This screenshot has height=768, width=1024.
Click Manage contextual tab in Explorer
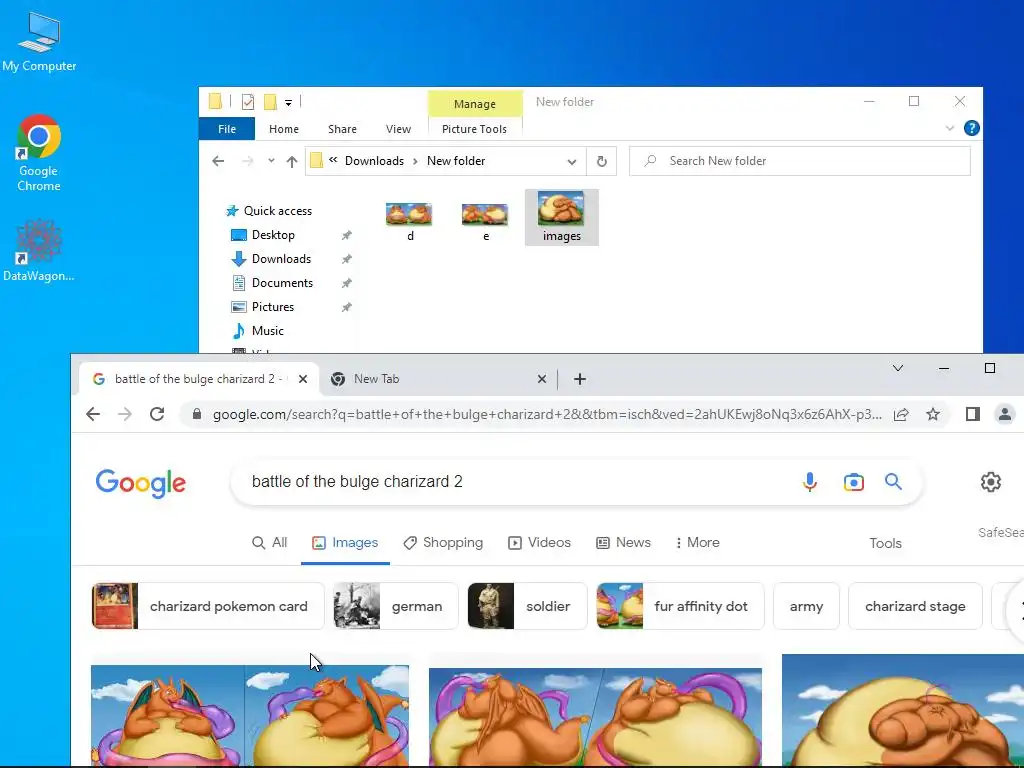point(475,104)
